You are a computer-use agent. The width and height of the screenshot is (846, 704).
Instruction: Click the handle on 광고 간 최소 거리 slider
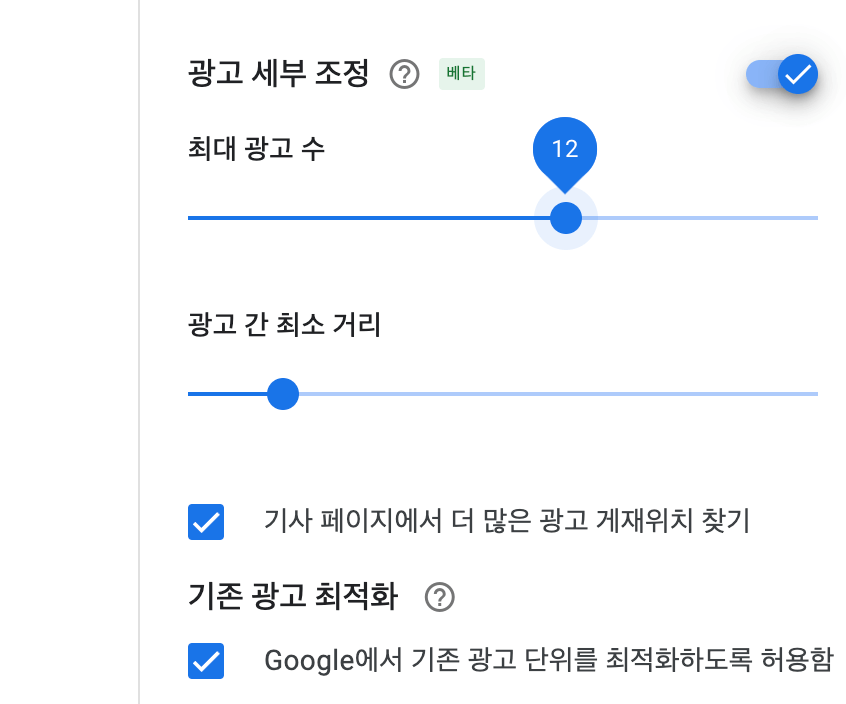(283, 394)
